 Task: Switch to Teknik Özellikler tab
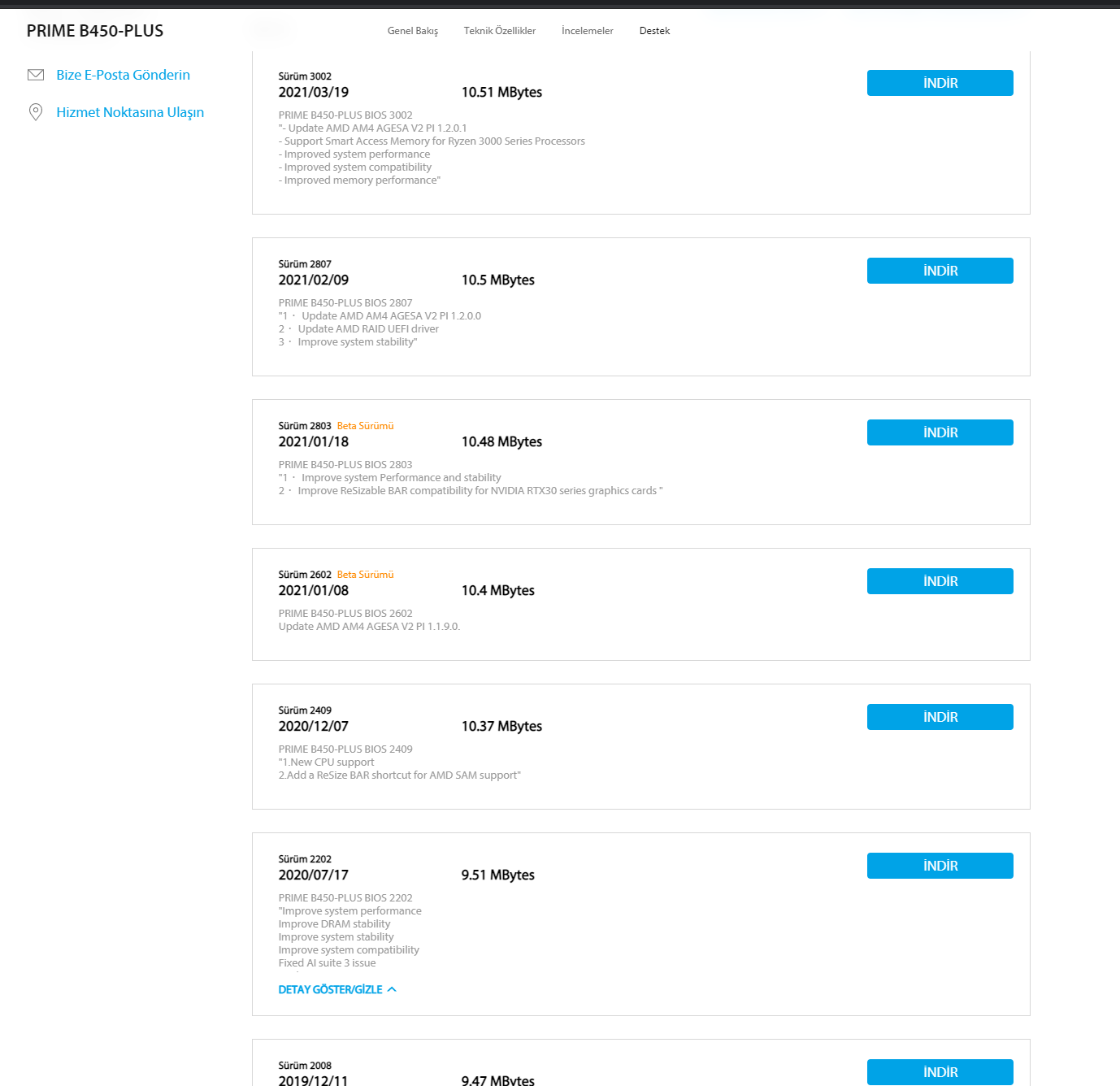[500, 31]
